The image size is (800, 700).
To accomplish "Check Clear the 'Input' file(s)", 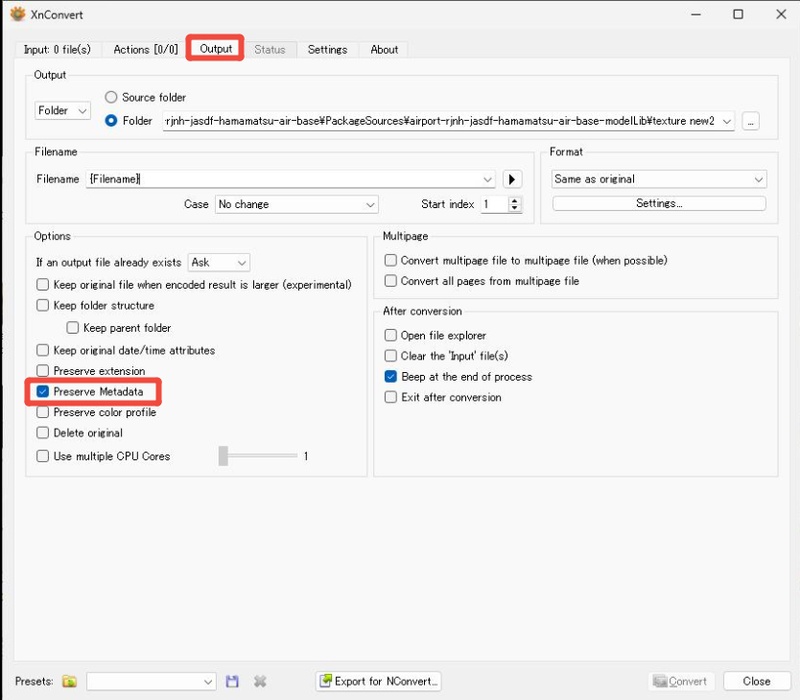I will coord(390,356).
